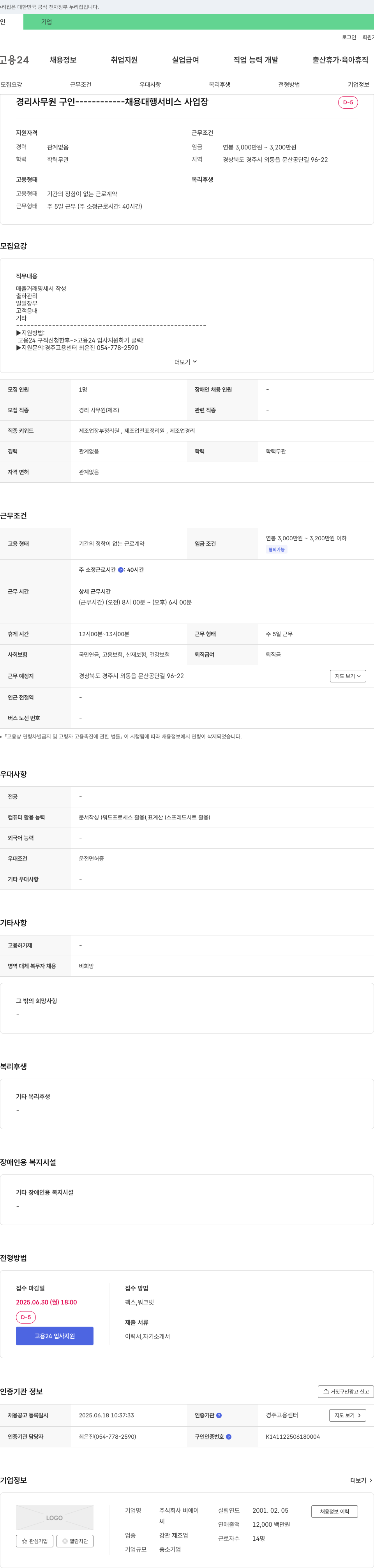Click the help icon next to 주 소정근로시간
This screenshot has height=1568, width=374.
[121, 570]
